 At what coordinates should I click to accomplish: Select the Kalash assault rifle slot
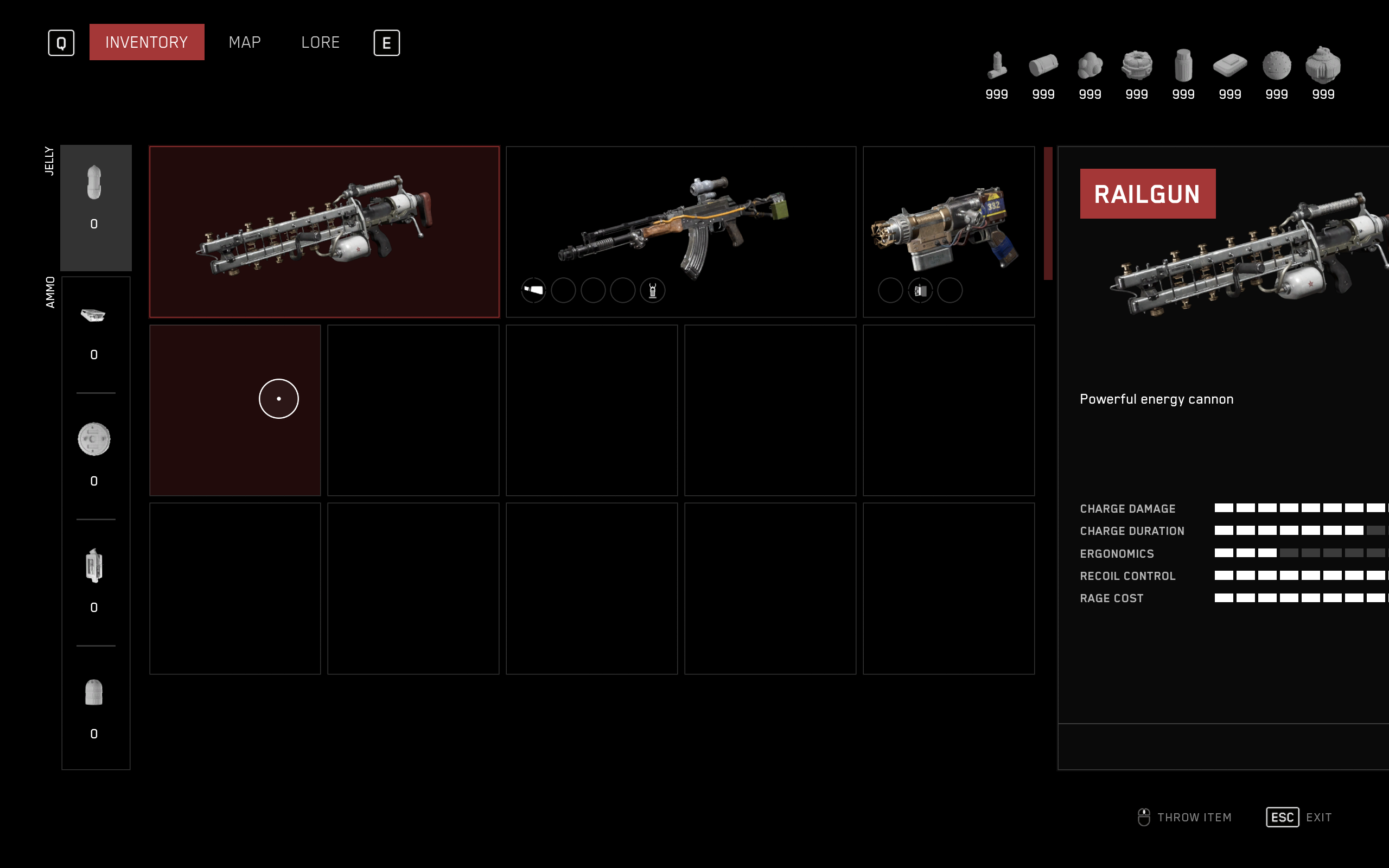coord(681,232)
